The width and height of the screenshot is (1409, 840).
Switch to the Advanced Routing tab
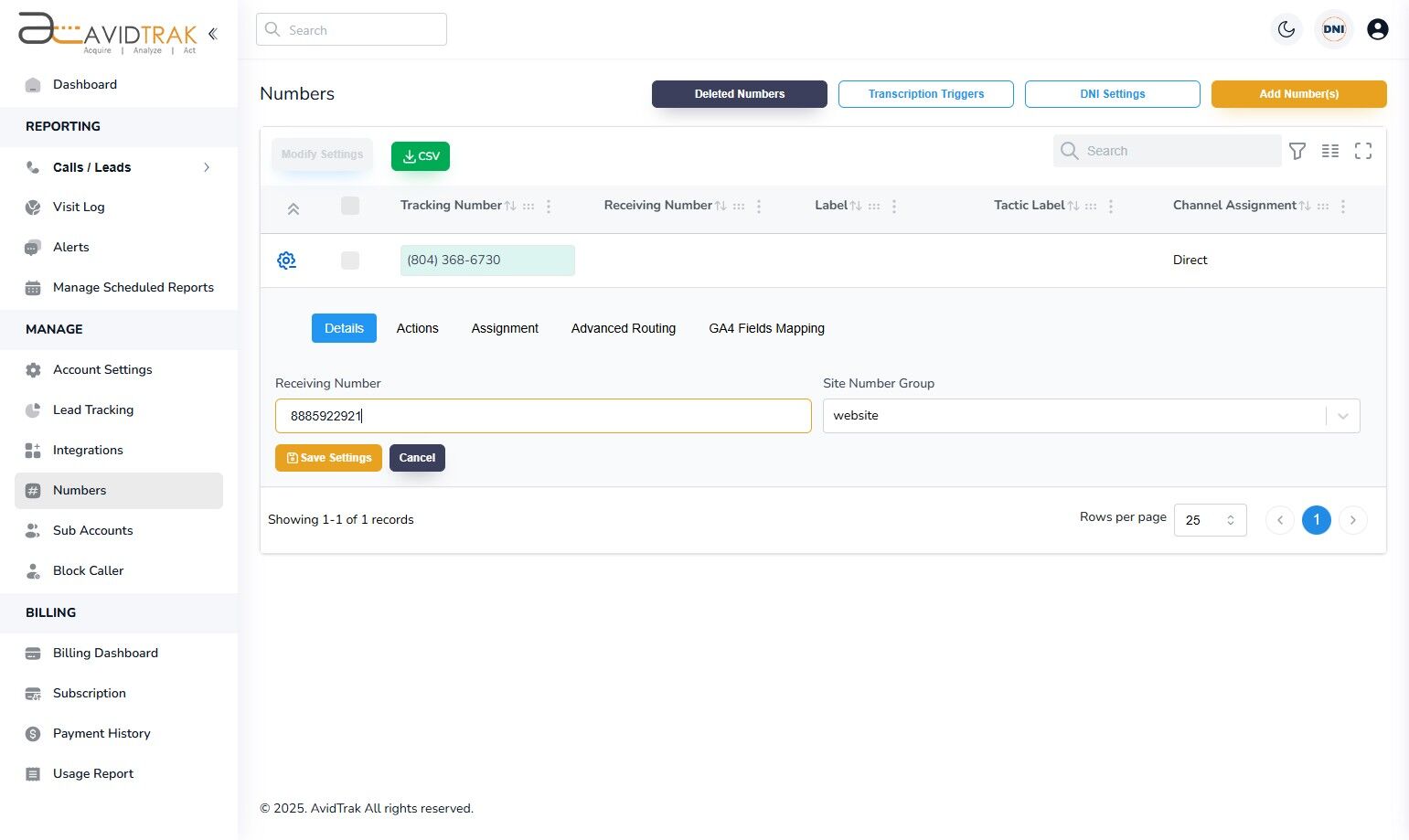point(623,328)
